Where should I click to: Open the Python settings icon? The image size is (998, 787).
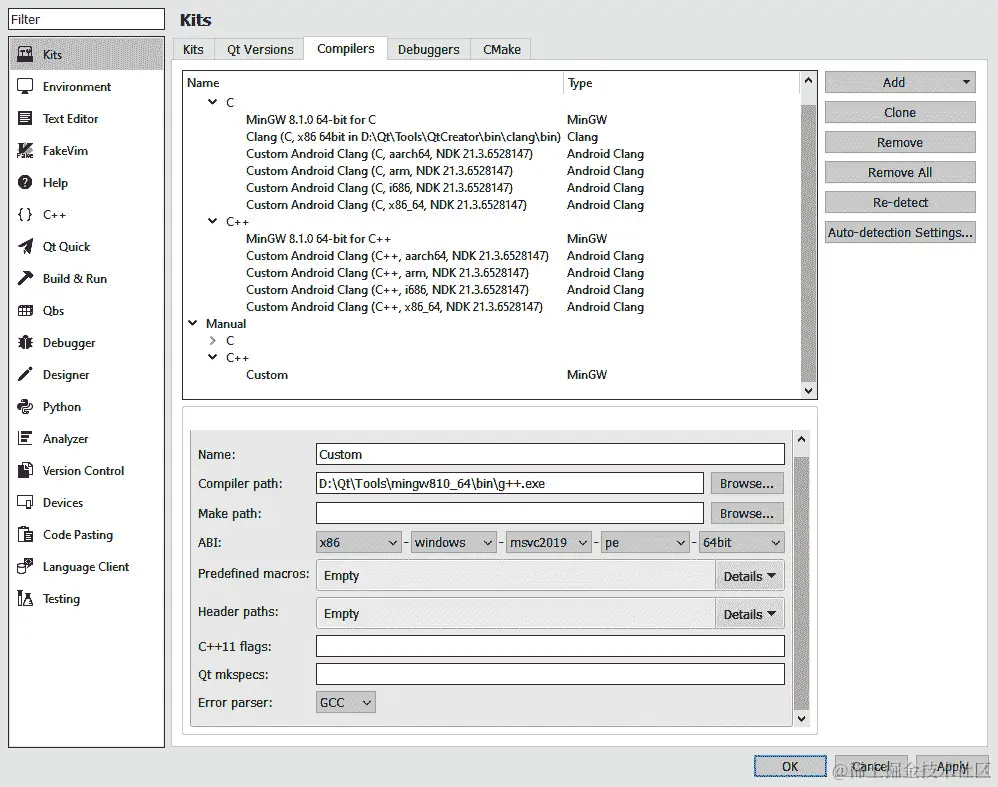click(x=25, y=406)
